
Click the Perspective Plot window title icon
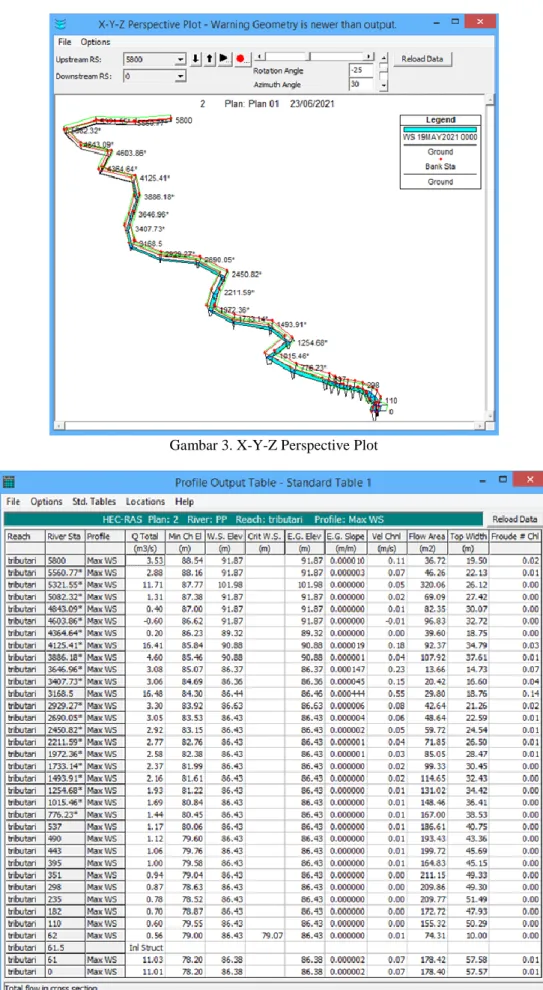(61, 25)
